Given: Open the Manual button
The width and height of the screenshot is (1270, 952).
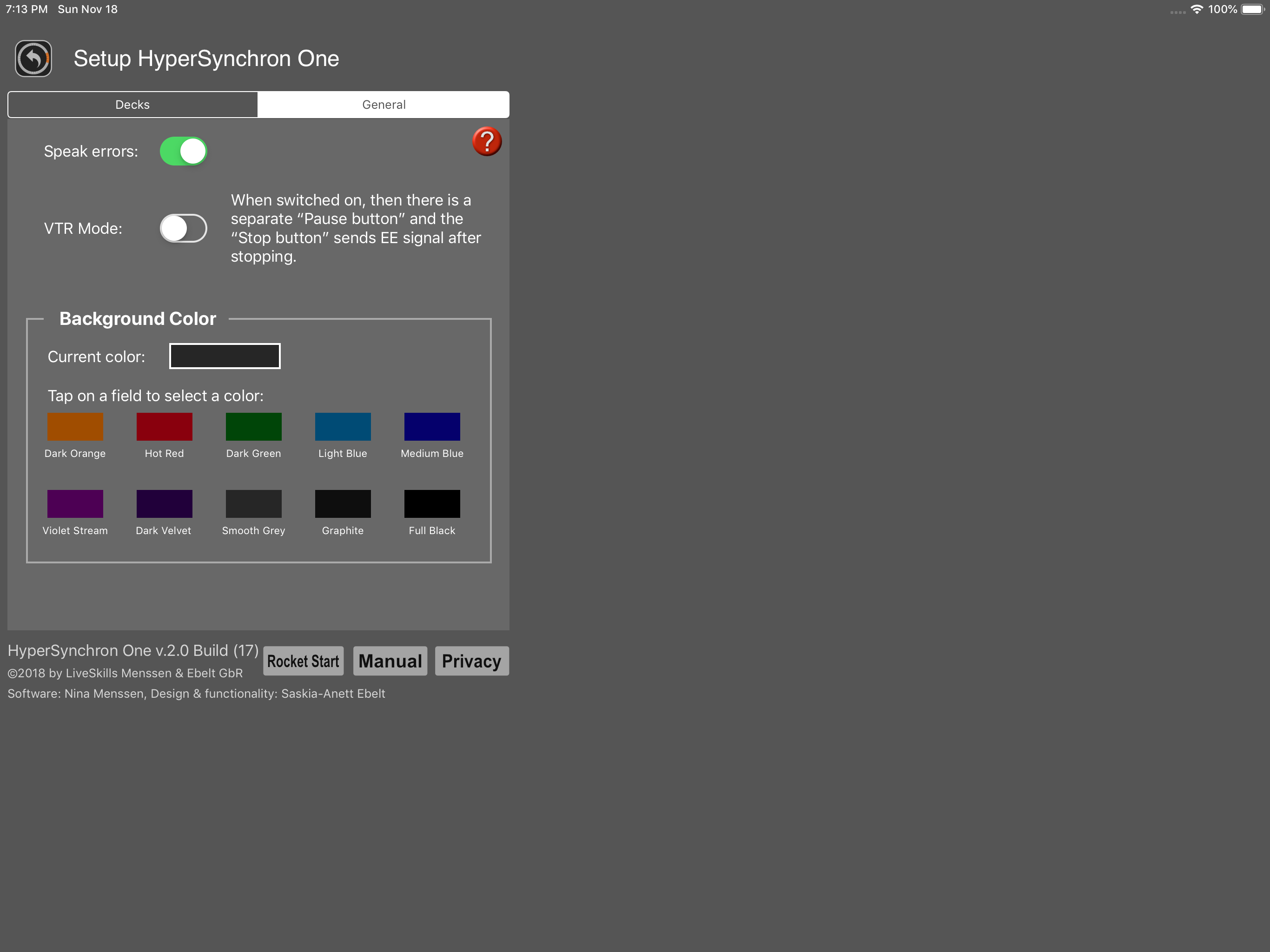Looking at the screenshot, I should pos(390,661).
